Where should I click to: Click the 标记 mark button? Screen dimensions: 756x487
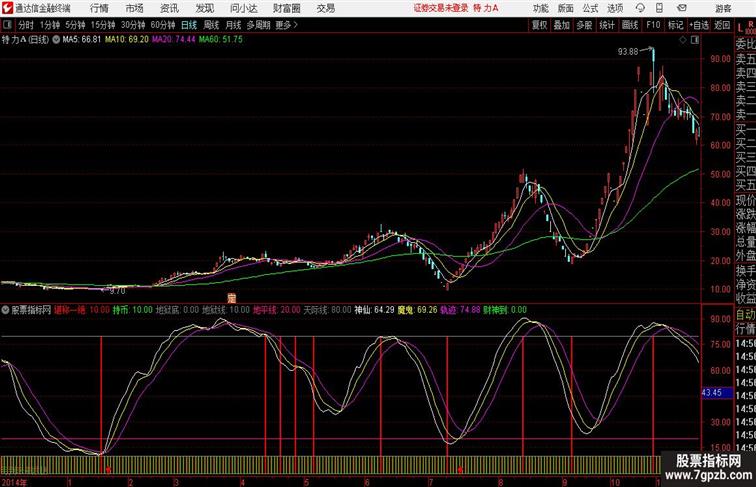tap(675, 25)
